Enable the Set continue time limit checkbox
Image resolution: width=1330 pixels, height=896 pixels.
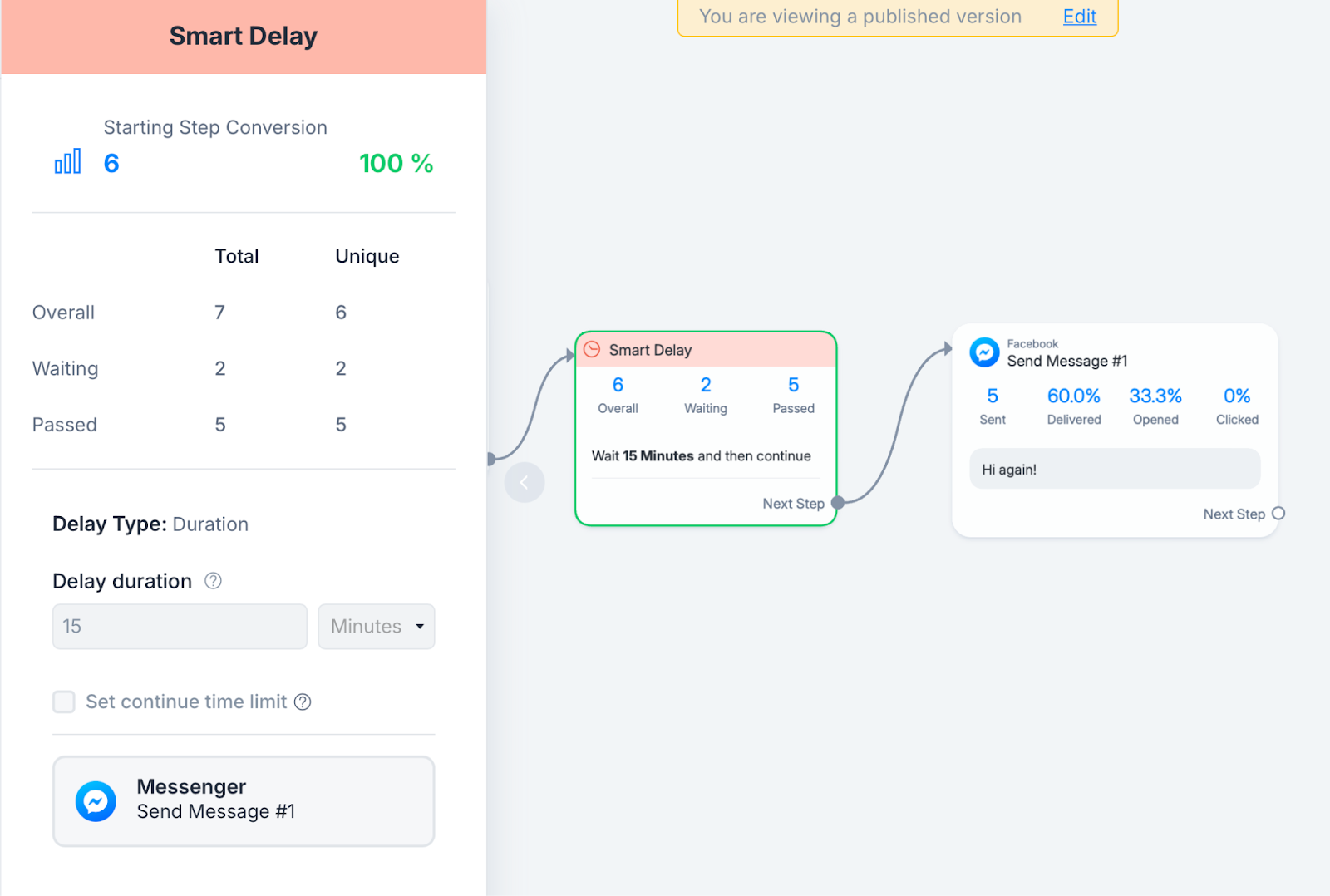pyautogui.click(x=64, y=702)
